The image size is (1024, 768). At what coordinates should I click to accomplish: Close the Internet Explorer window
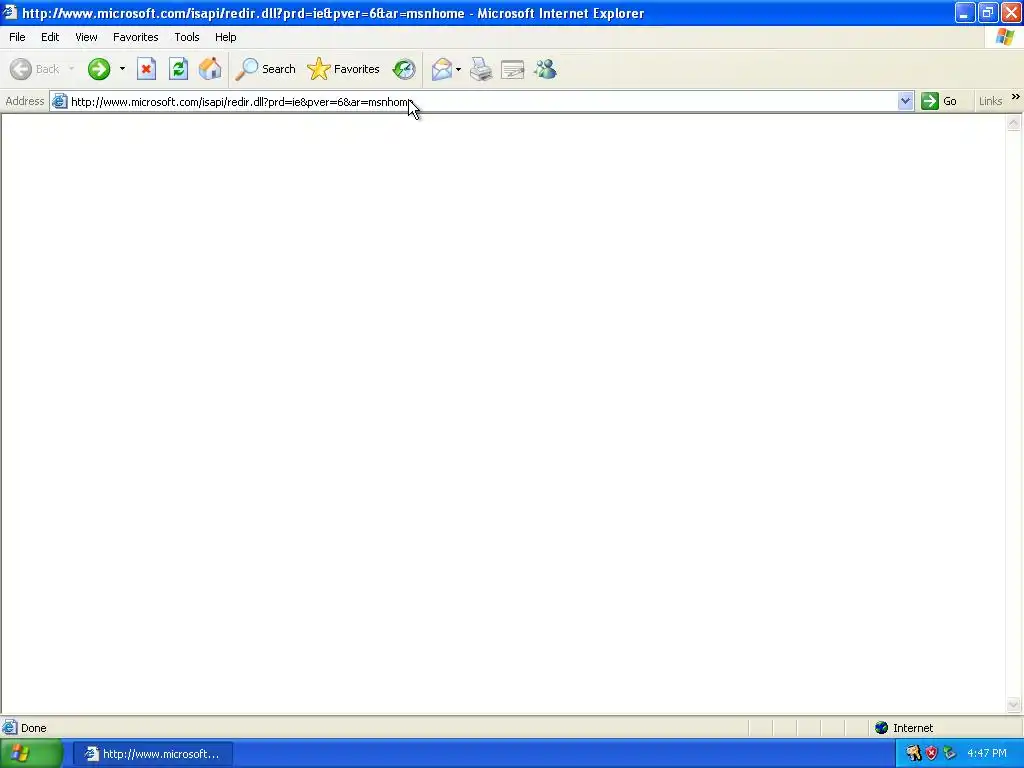(1011, 12)
